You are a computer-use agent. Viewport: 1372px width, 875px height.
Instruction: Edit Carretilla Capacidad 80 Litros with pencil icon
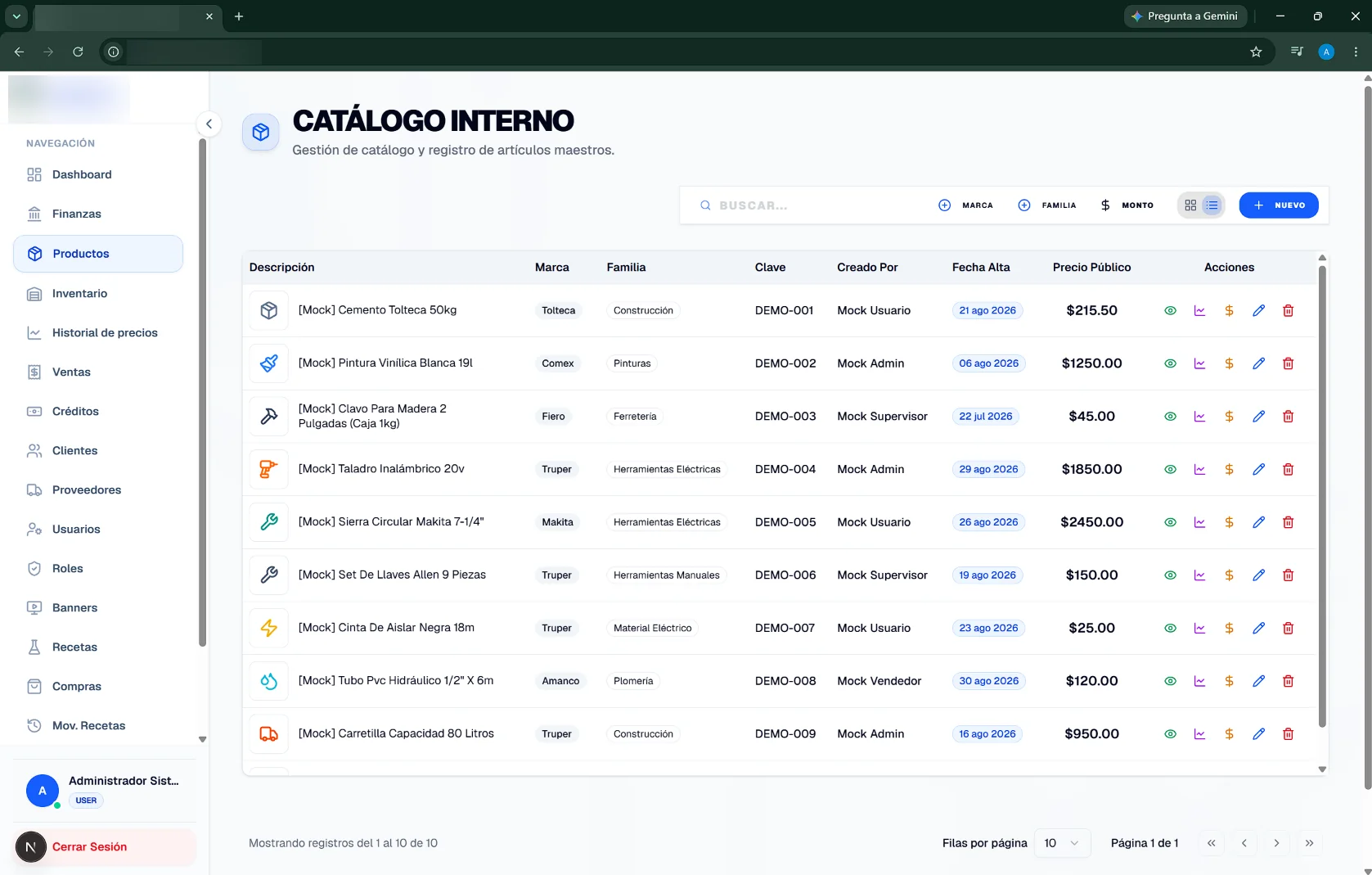pos(1258,734)
